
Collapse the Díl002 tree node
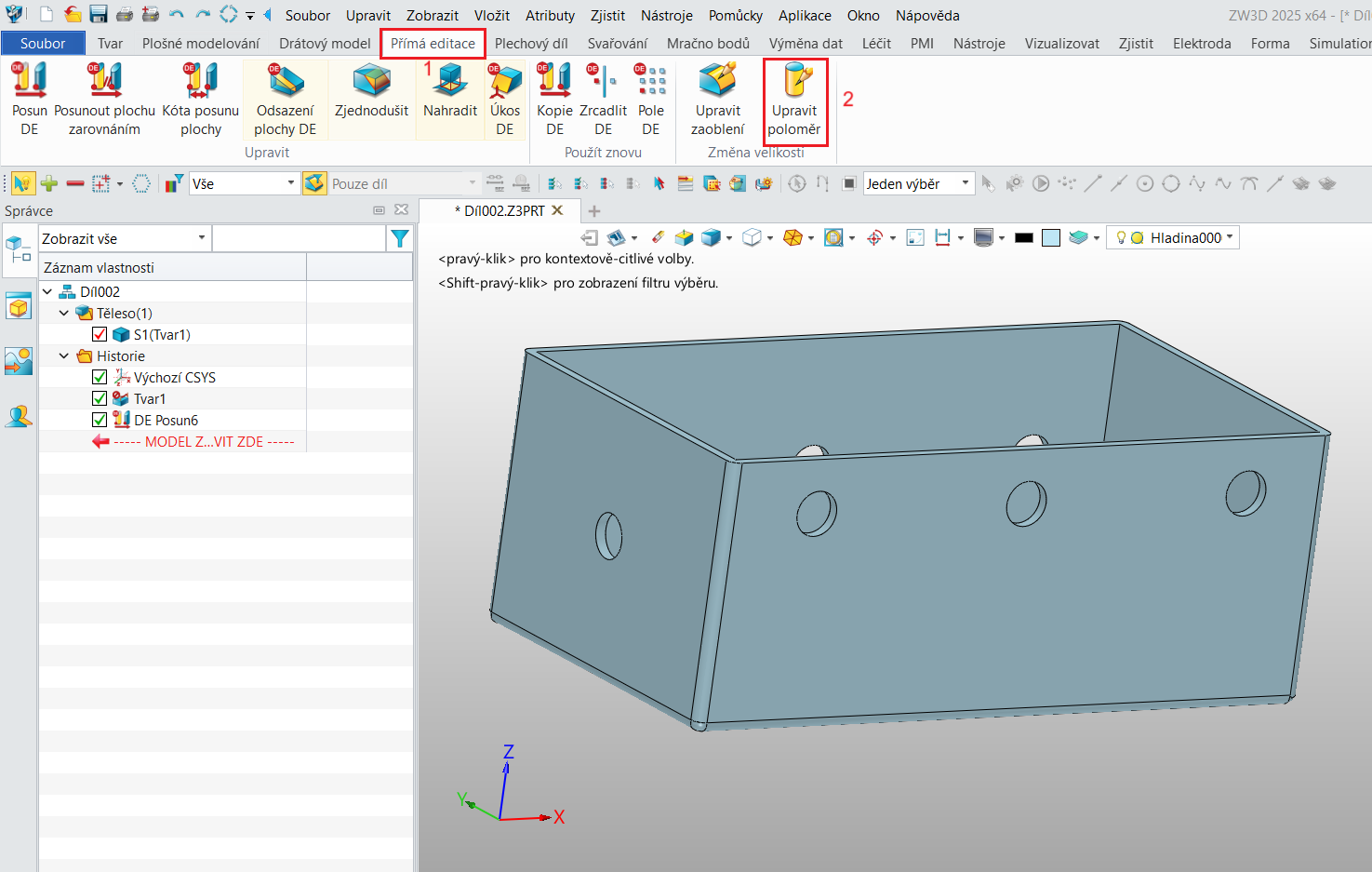click(x=47, y=291)
